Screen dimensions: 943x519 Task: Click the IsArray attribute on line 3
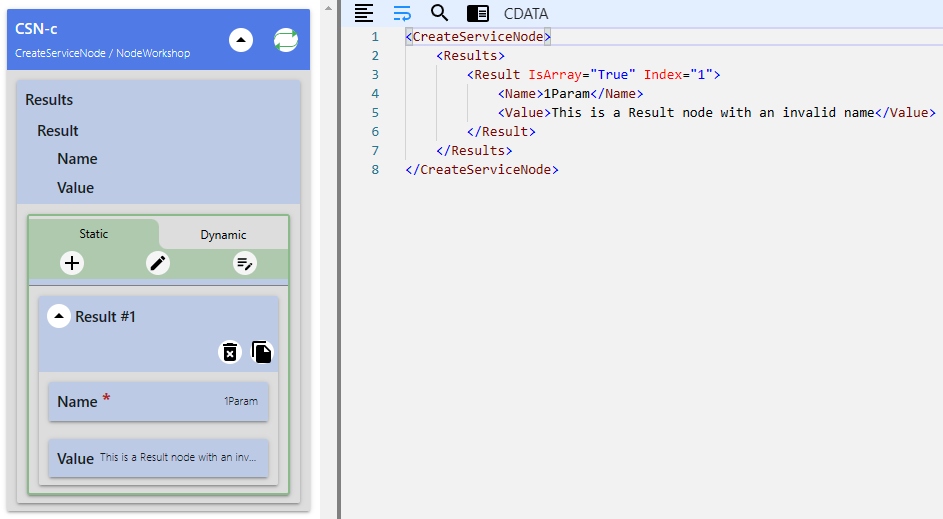tap(555, 75)
